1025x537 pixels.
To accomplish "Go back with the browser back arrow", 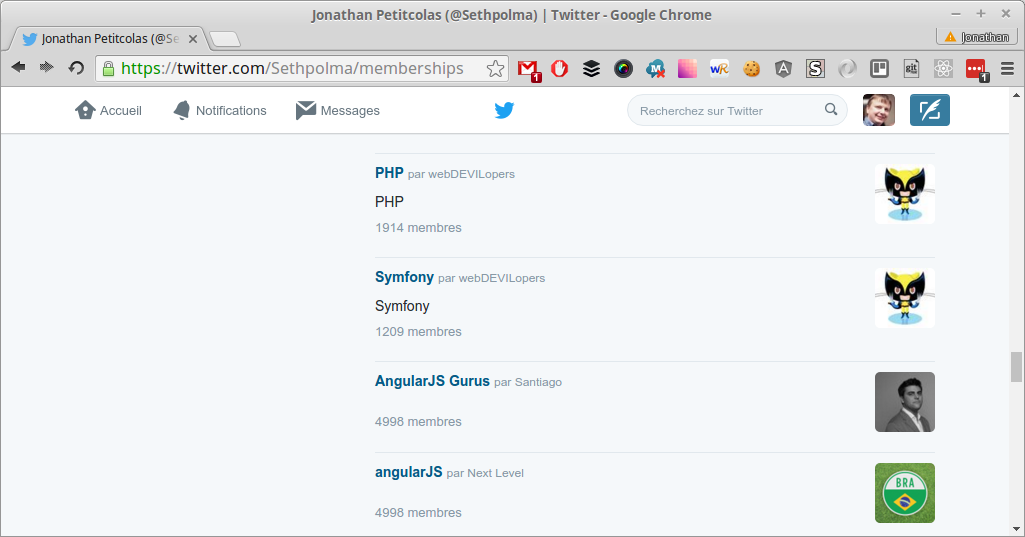I will pos(18,67).
